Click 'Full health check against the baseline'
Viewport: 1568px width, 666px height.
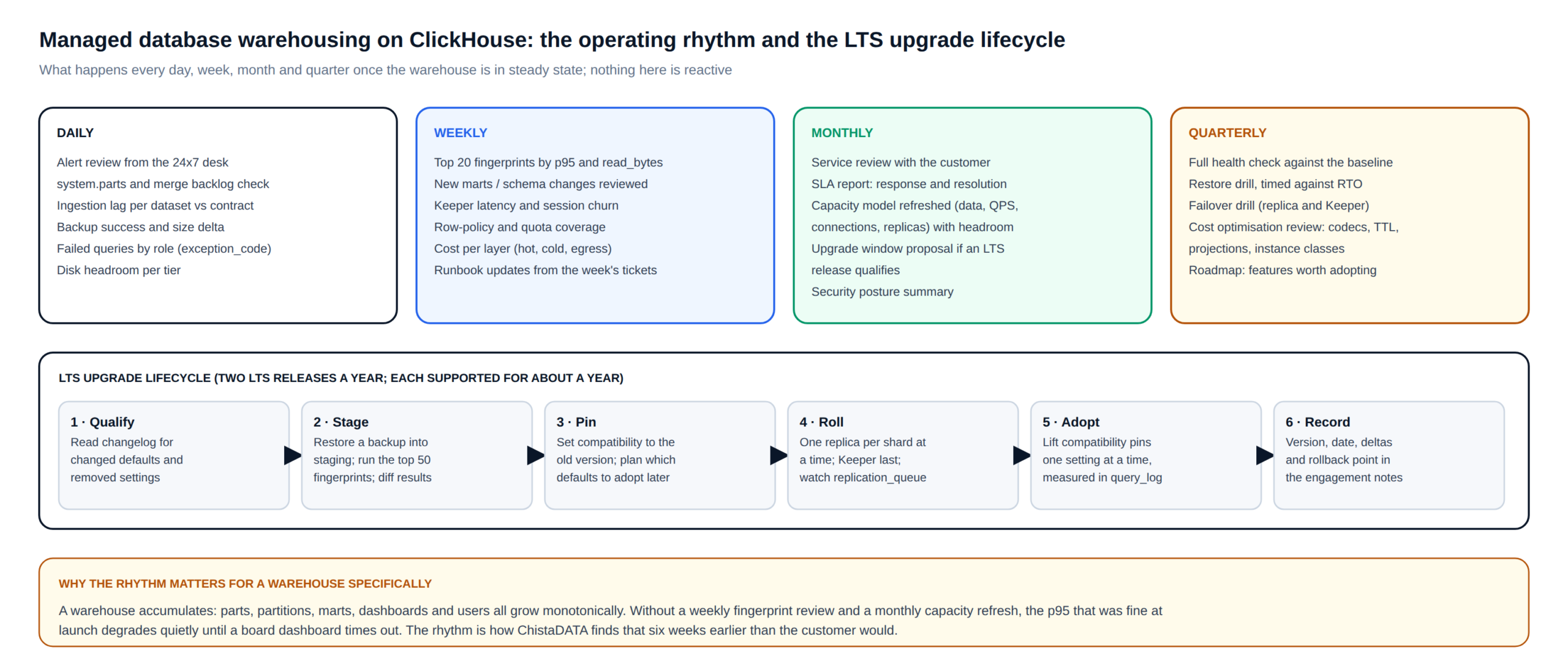(1291, 162)
